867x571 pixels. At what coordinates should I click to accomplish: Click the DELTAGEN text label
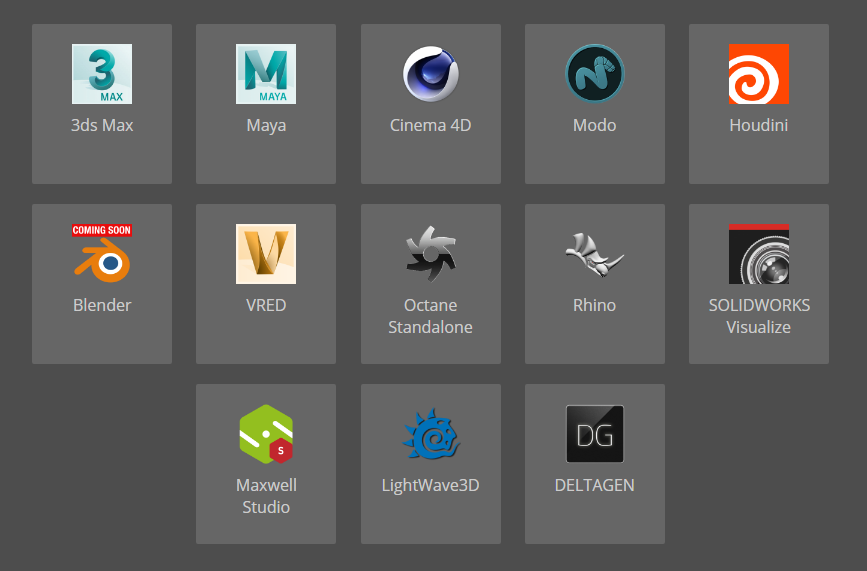tap(594, 485)
